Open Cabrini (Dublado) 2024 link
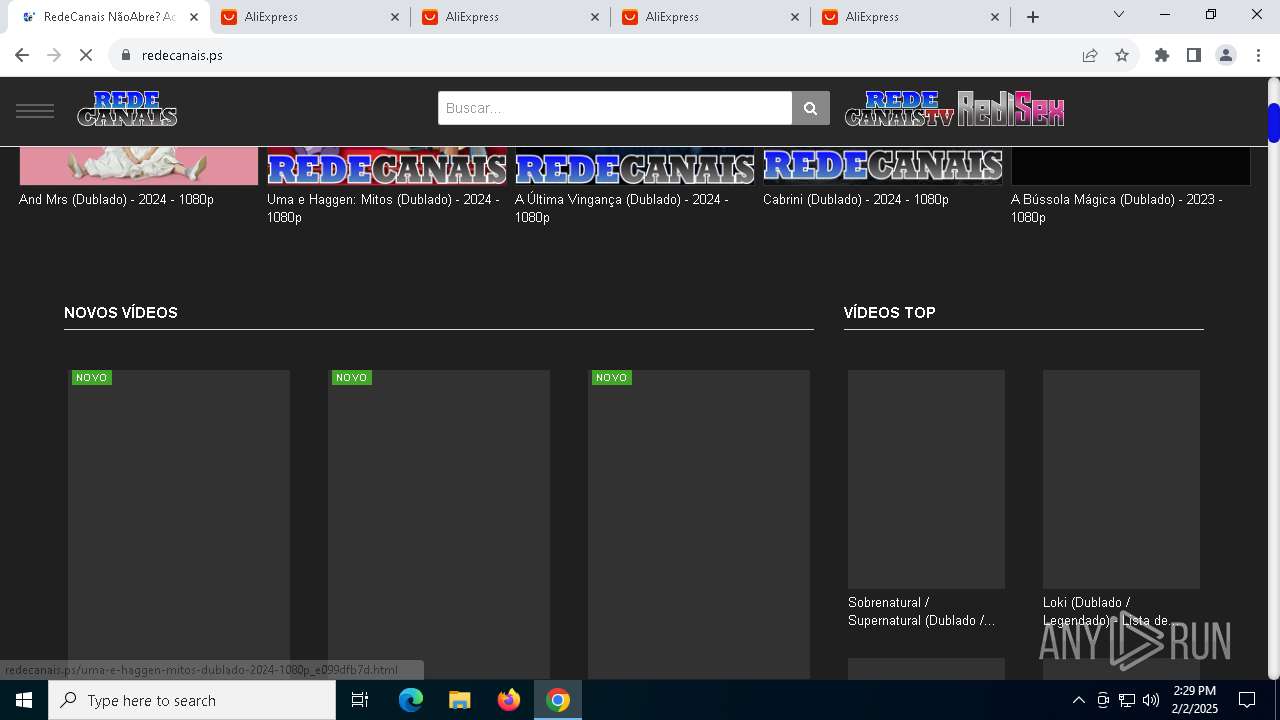Image resolution: width=1280 pixels, height=720 pixels. [856, 199]
